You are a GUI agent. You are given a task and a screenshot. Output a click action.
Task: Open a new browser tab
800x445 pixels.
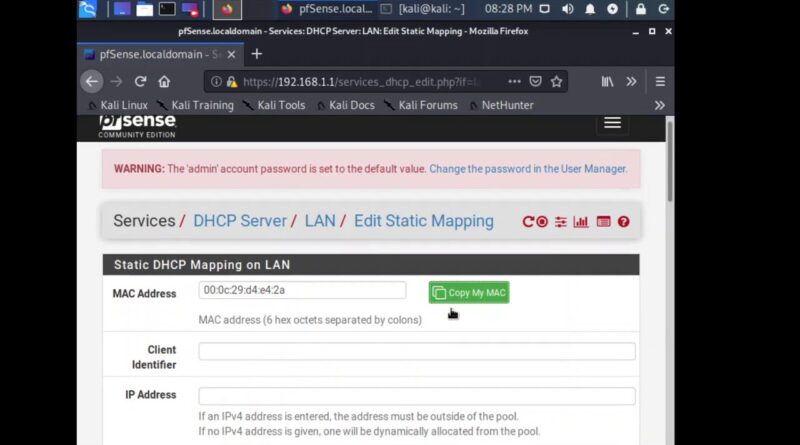click(257, 54)
